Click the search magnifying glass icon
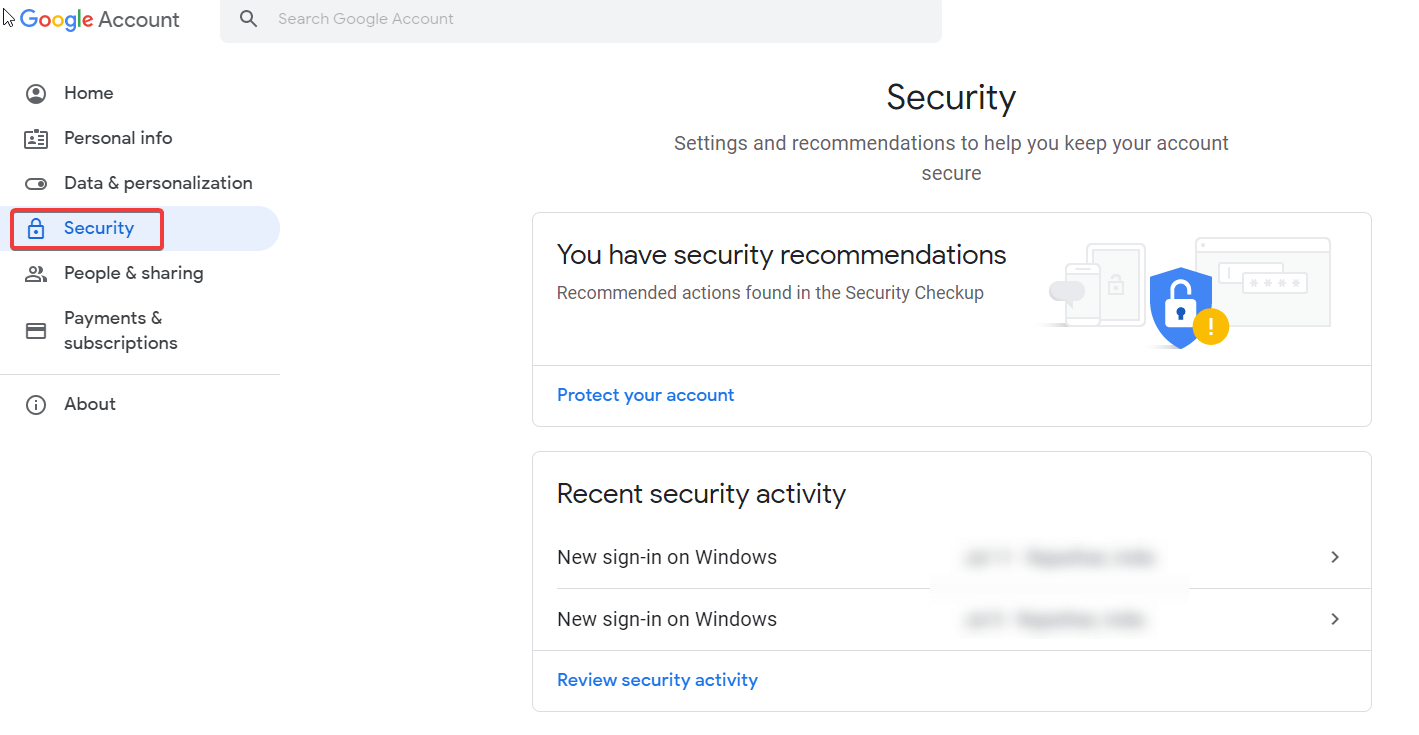1419x735 pixels. click(248, 18)
